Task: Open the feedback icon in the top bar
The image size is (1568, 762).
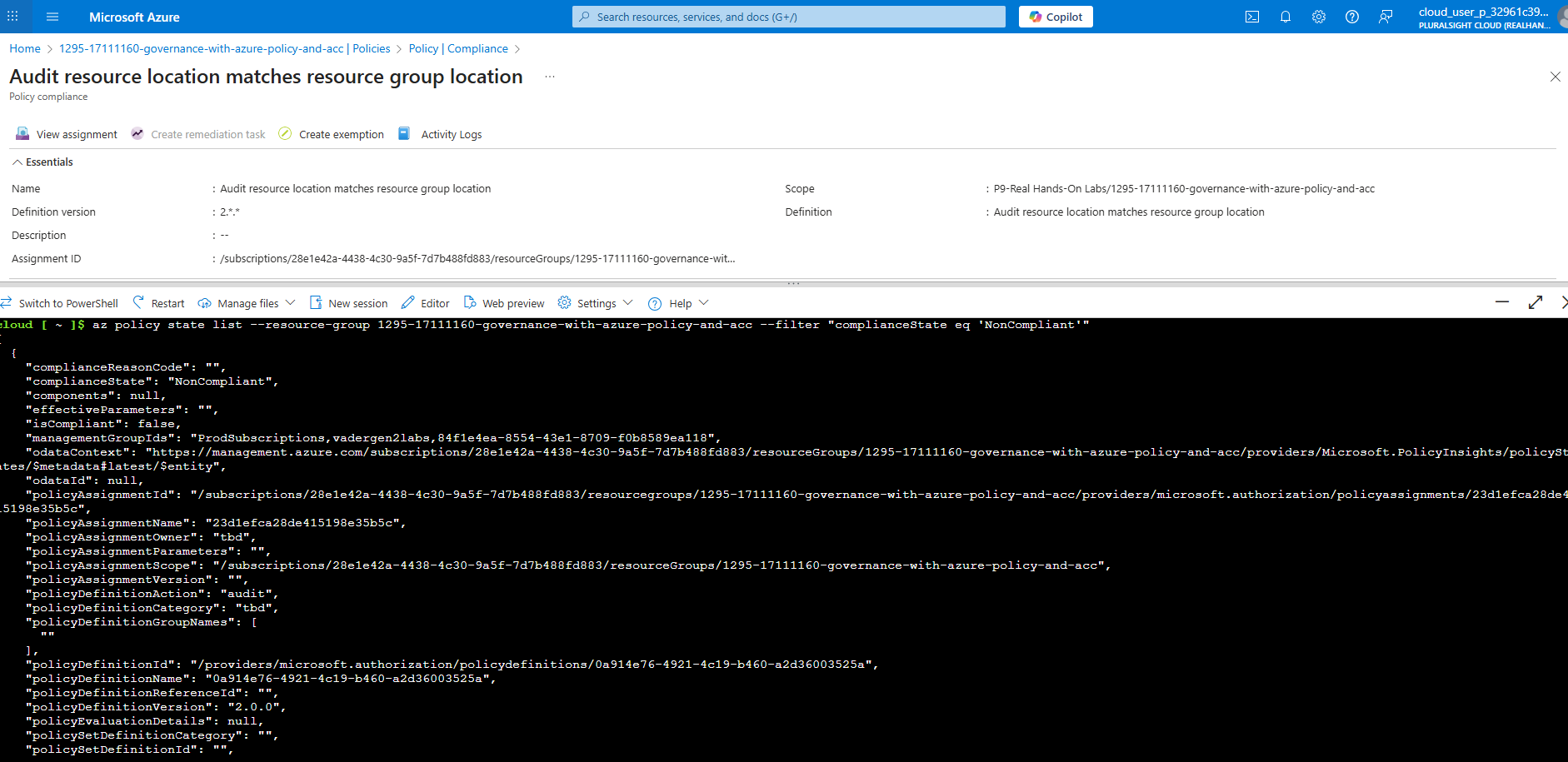Action: (1386, 17)
